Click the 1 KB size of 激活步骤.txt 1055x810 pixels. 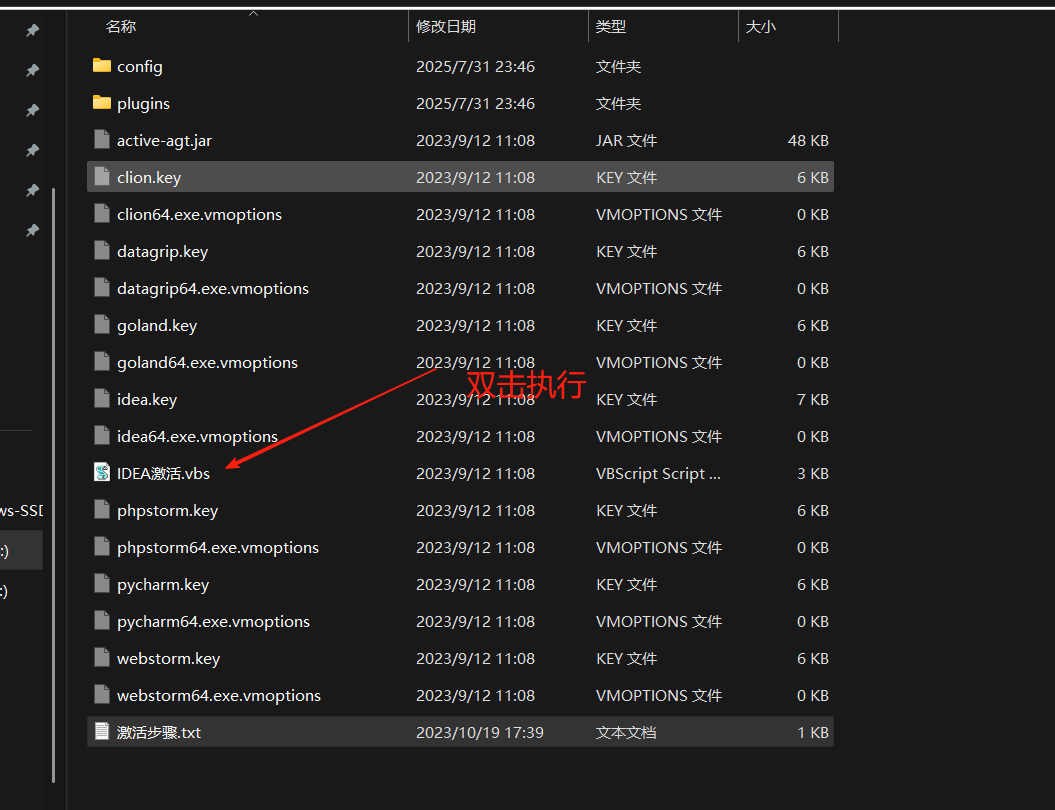tap(813, 733)
